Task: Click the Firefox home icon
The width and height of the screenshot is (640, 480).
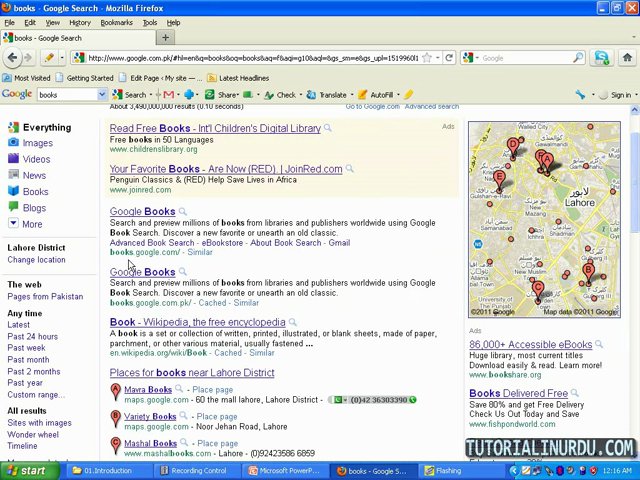Action: click(627, 58)
